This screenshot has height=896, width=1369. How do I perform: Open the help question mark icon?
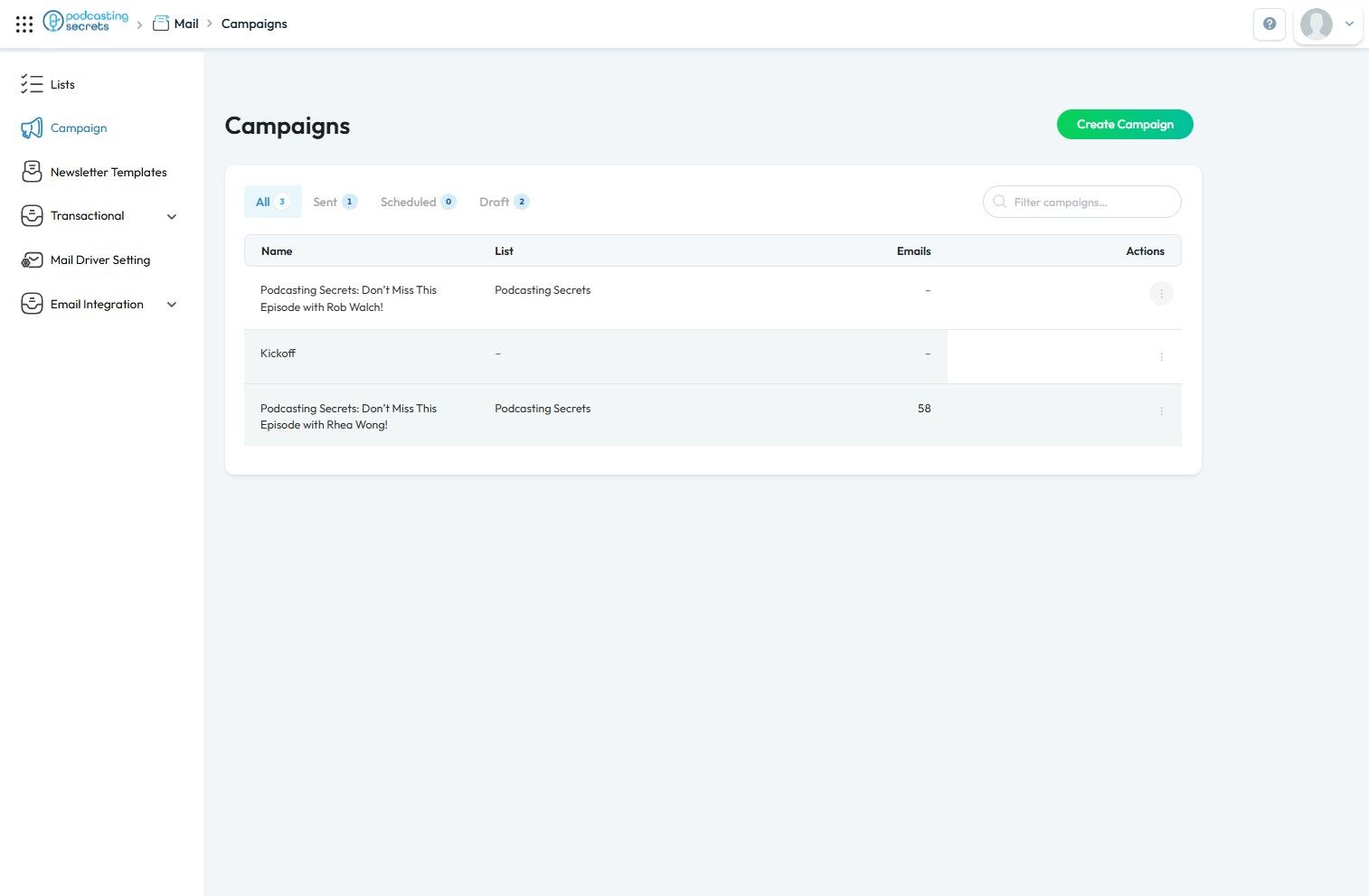pos(1270,24)
